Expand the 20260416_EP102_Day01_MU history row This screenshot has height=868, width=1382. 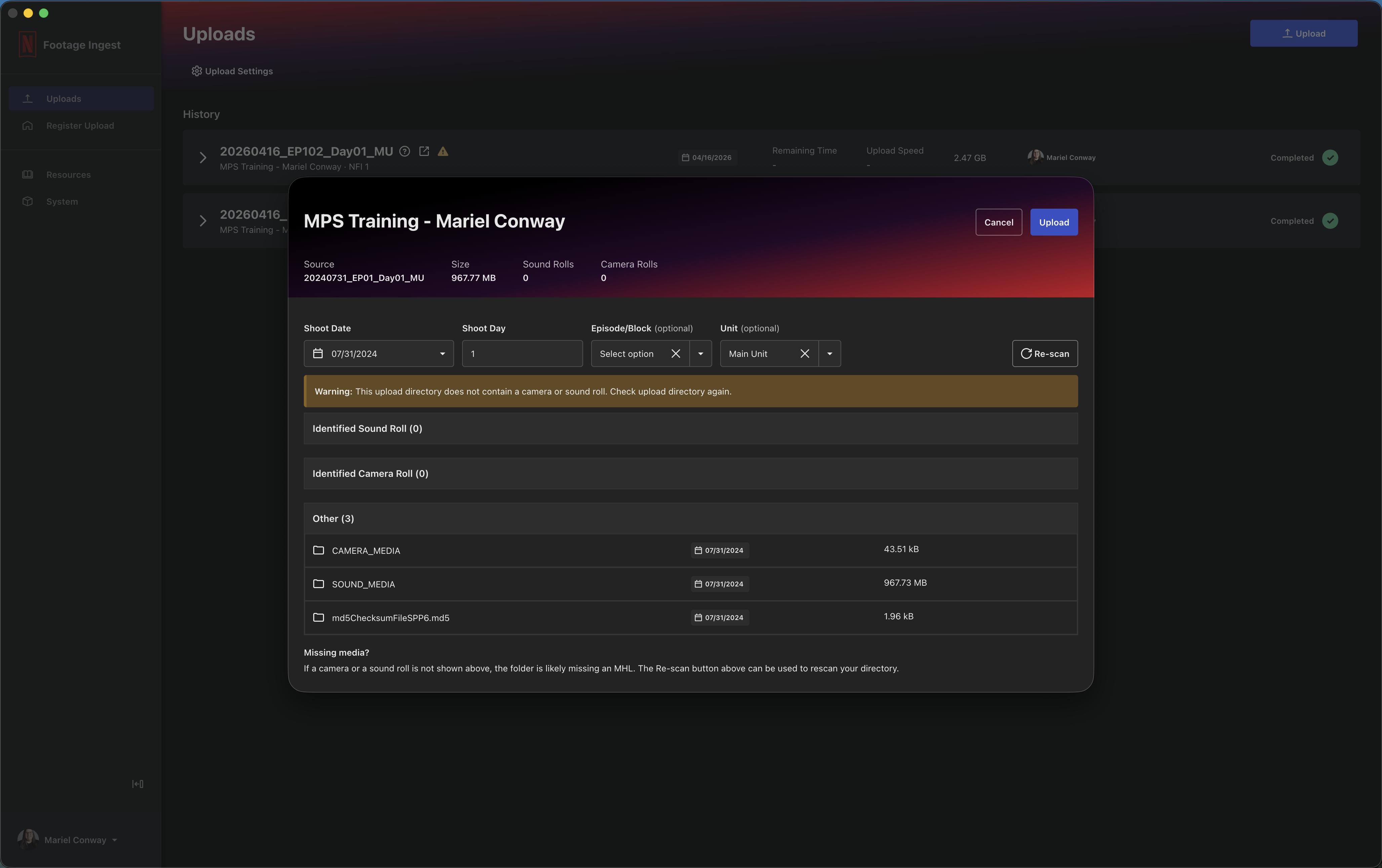[203, 158]
